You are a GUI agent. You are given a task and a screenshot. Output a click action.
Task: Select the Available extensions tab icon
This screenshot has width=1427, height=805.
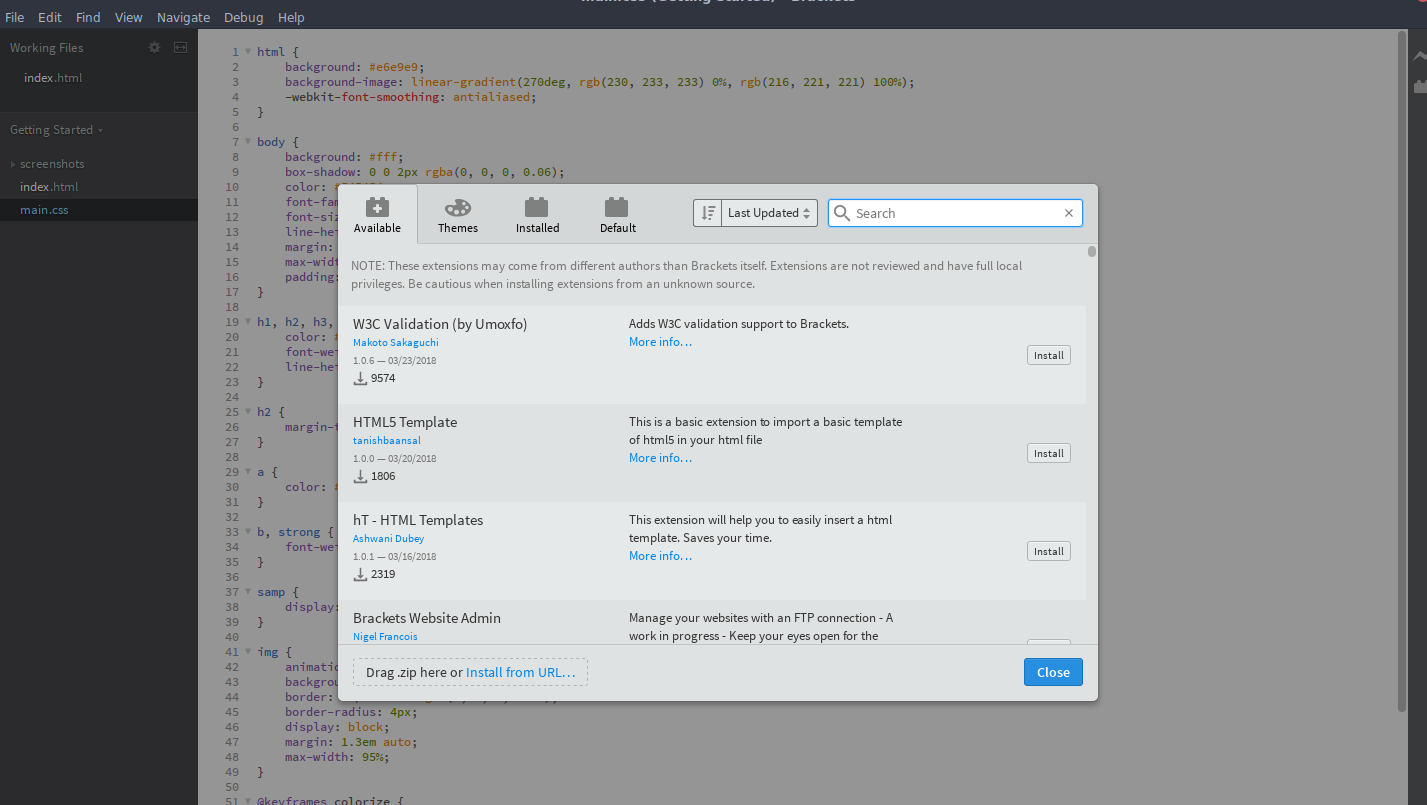point(377,208)
